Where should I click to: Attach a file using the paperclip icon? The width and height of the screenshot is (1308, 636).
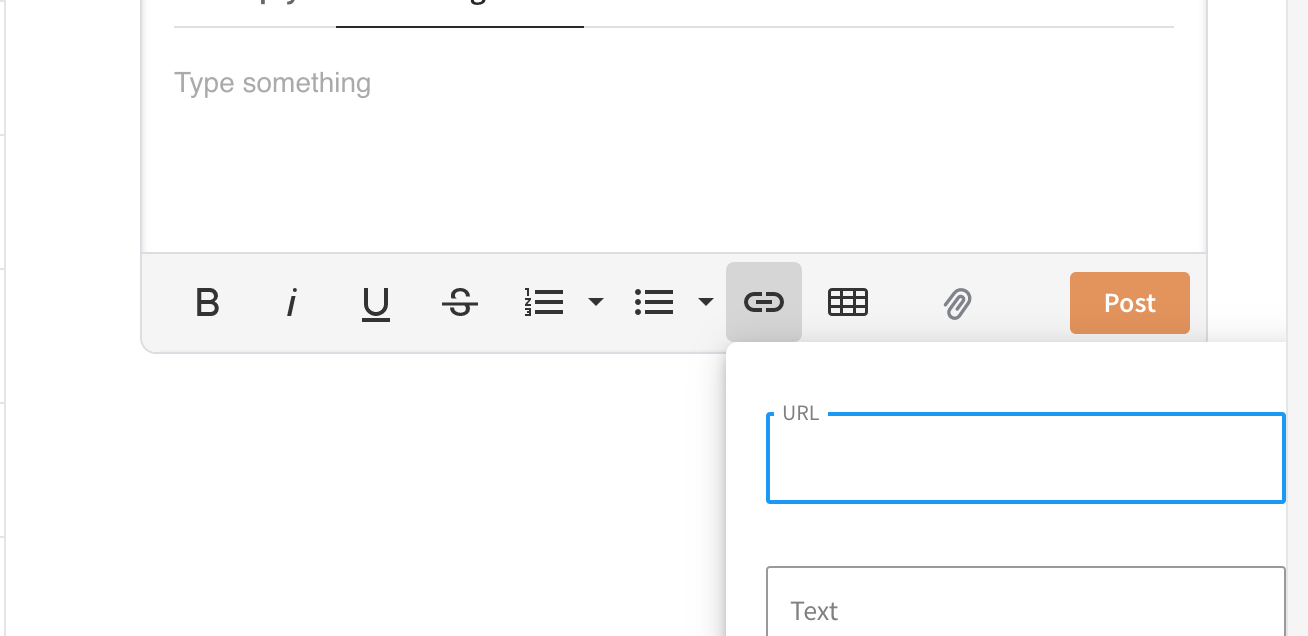tap(956, 303)
